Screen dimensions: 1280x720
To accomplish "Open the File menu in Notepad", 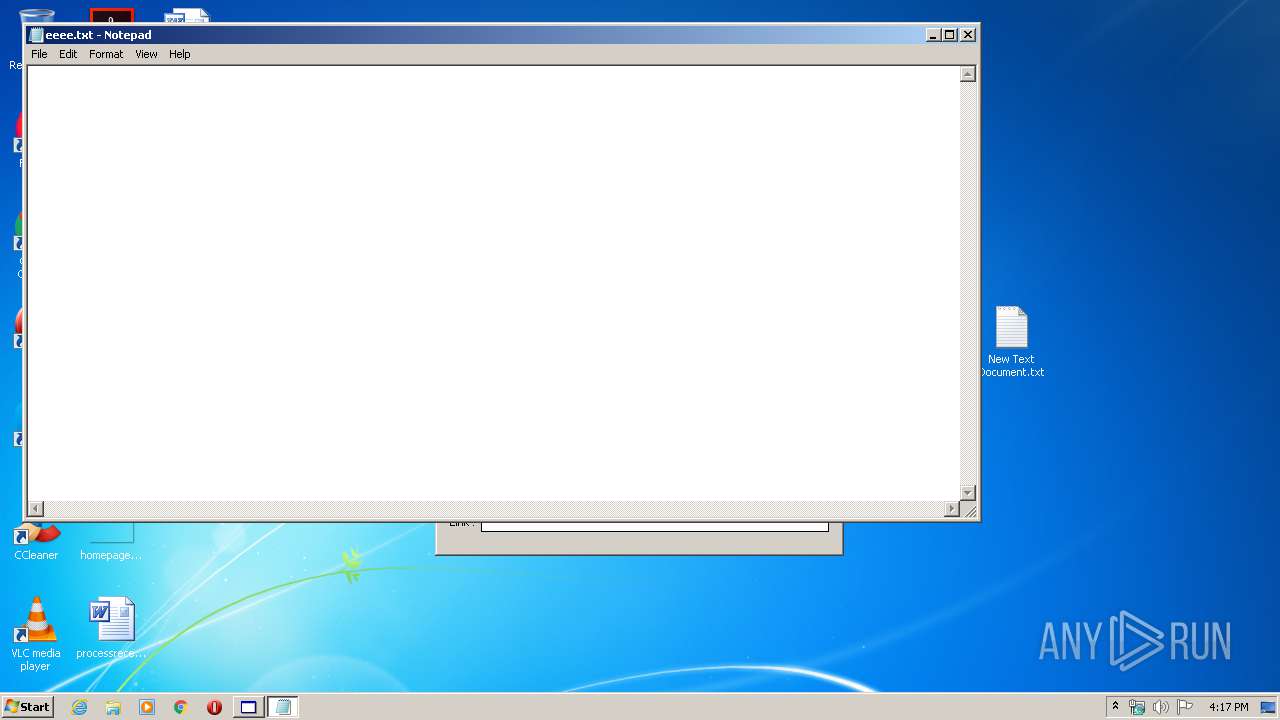I will pyautogui.click(x=39, y=54).
